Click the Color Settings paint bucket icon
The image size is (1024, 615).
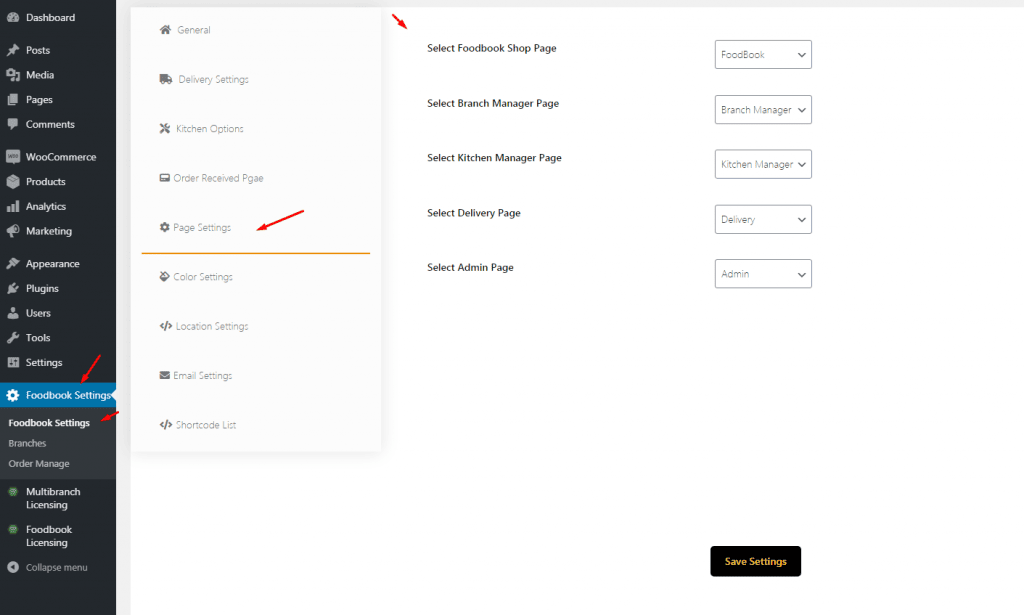tap(165, 277)
